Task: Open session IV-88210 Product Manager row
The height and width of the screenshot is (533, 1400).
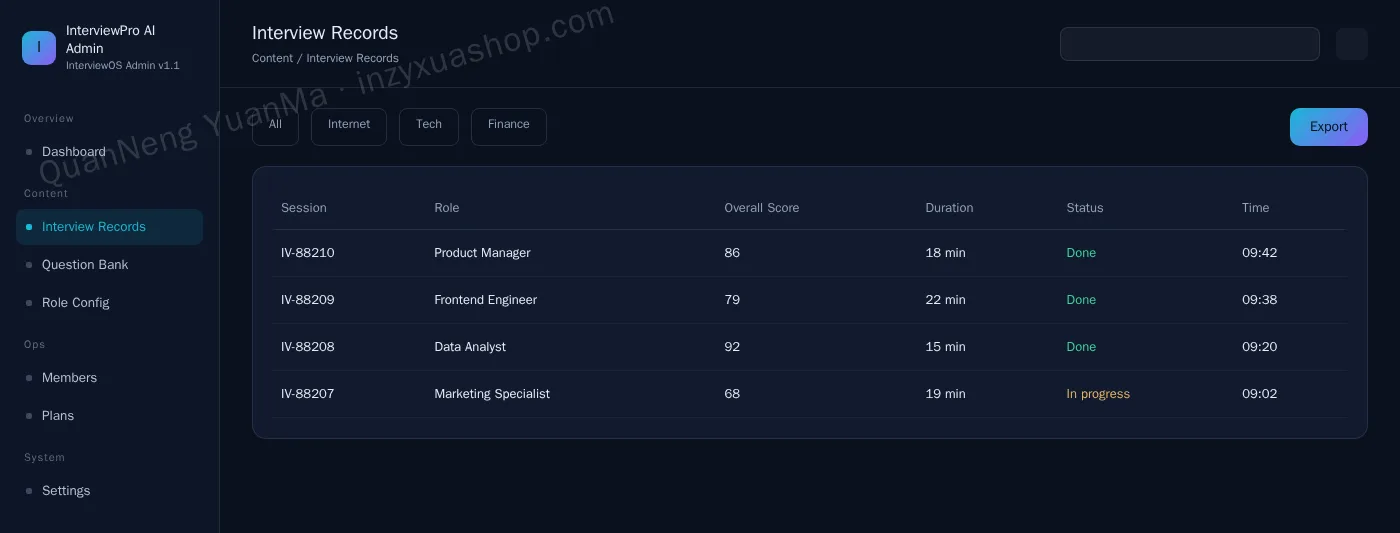Action: coord(809,253)
